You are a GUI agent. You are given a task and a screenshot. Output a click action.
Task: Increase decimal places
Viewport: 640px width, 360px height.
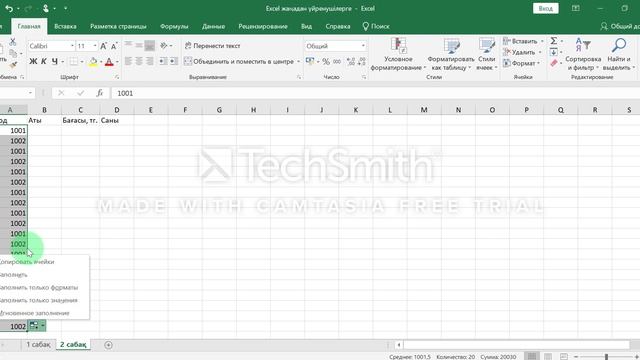coord(351,62)
